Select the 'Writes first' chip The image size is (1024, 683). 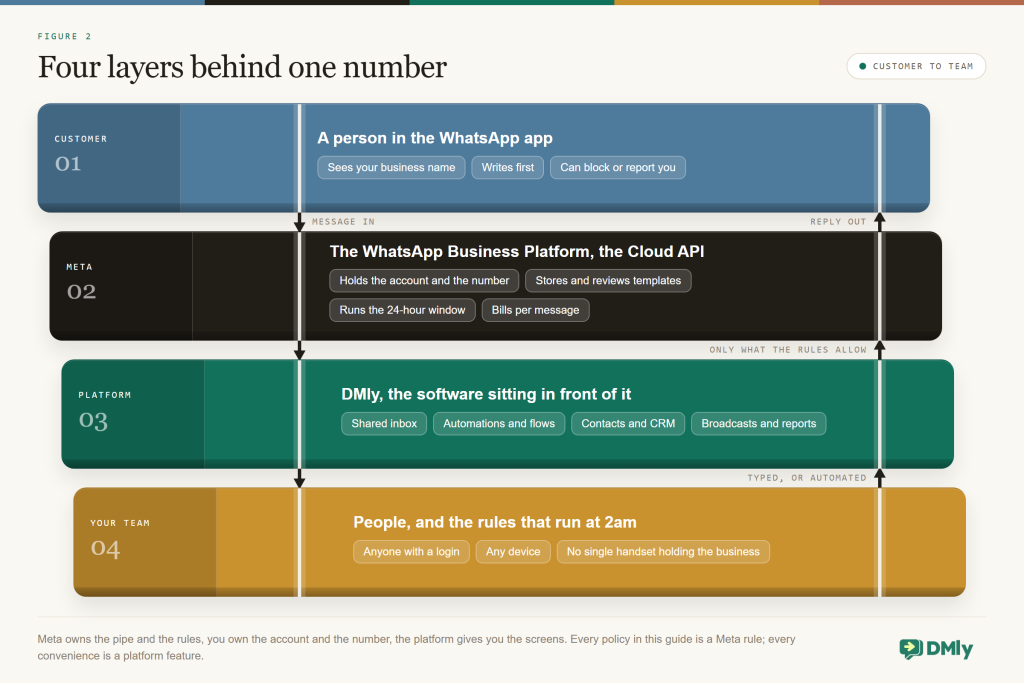(507, 167)
